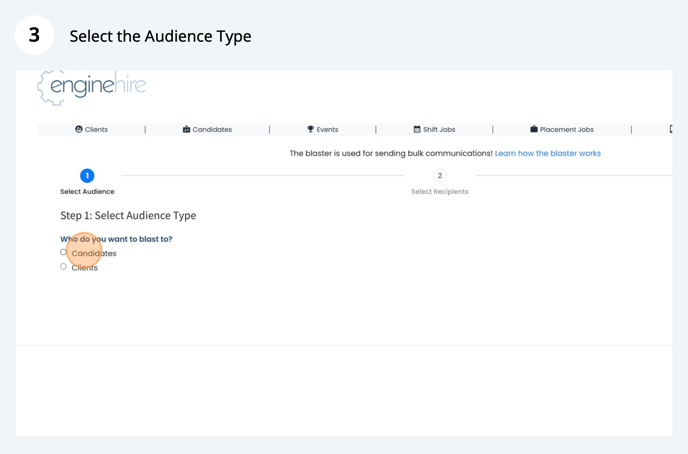Screen dimensions: 688x454
Task: Open the Shift Jobs menu label
Action: point(439,129)
